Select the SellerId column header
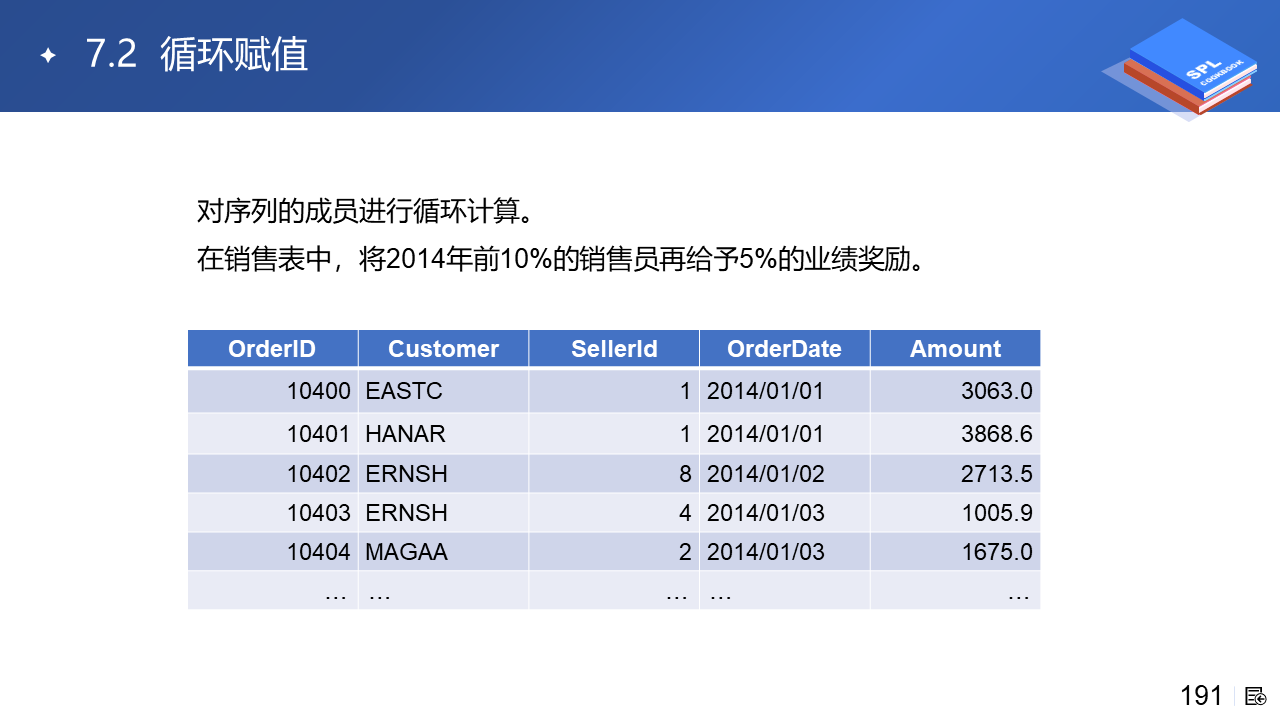The image size is (1280, 720). 614,349
